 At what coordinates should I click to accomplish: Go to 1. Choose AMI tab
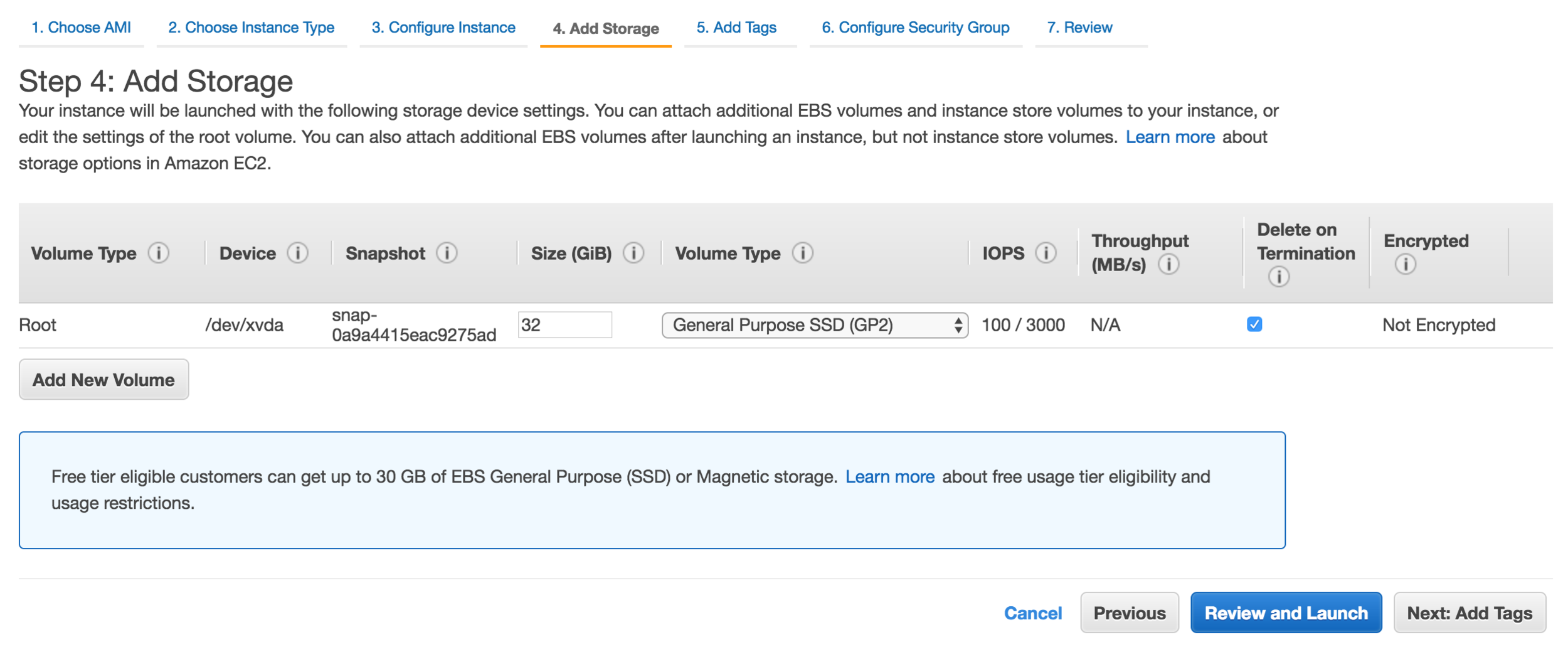(81, 28)
